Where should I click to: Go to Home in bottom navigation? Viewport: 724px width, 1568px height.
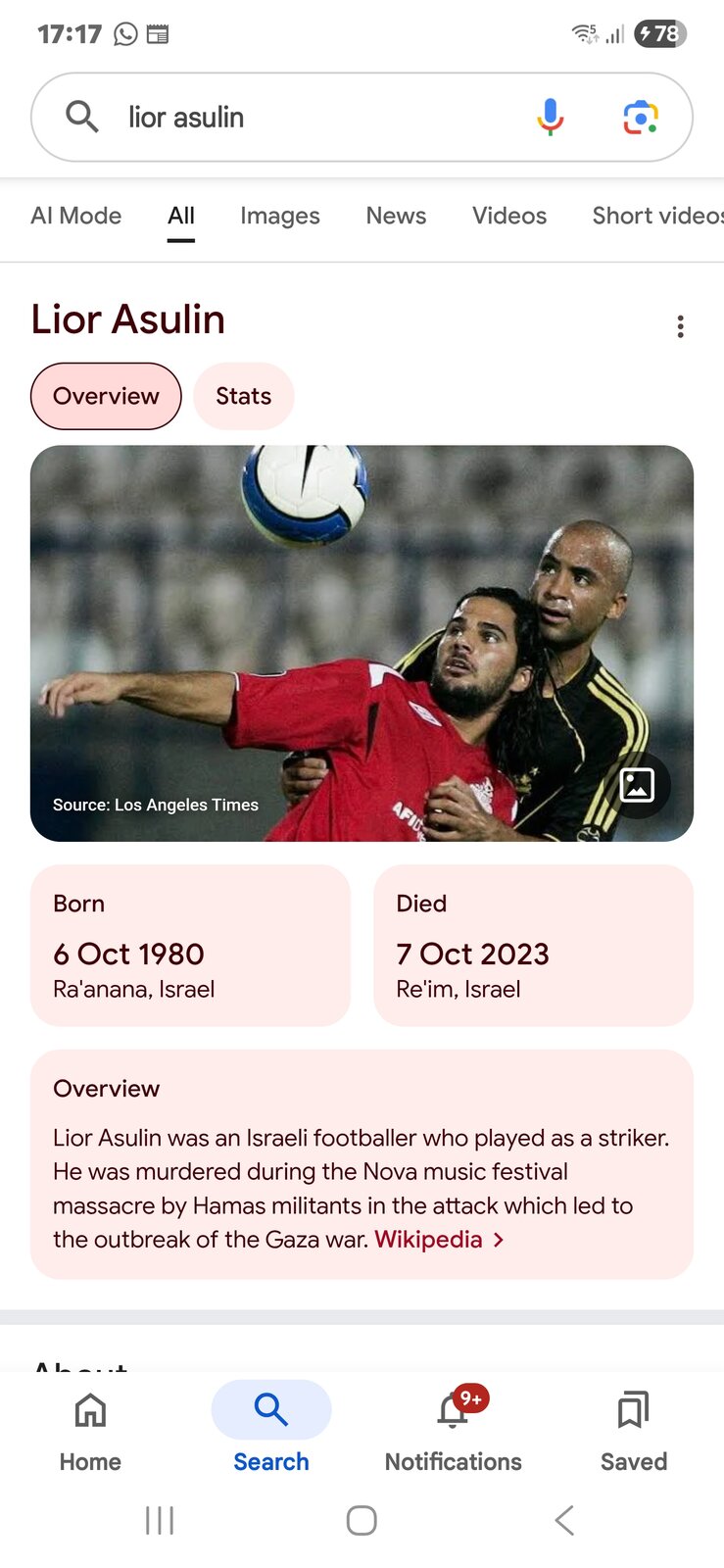[x=90, y=1431]
